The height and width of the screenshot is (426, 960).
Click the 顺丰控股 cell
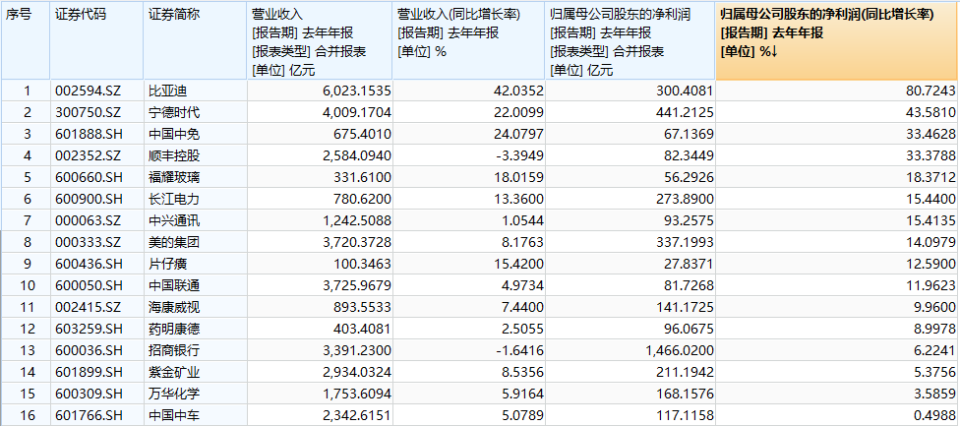pos(174,156)
